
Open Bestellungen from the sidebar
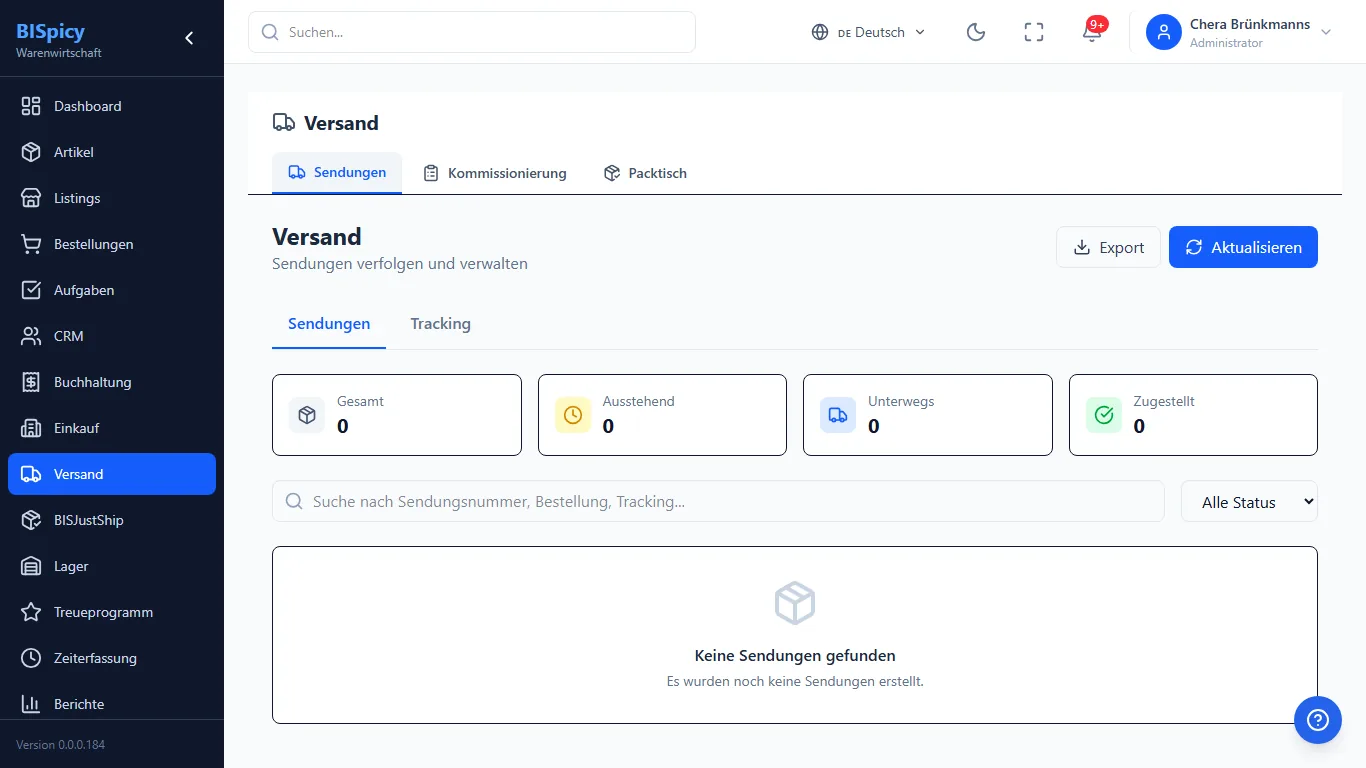click(x=112, y=244)
